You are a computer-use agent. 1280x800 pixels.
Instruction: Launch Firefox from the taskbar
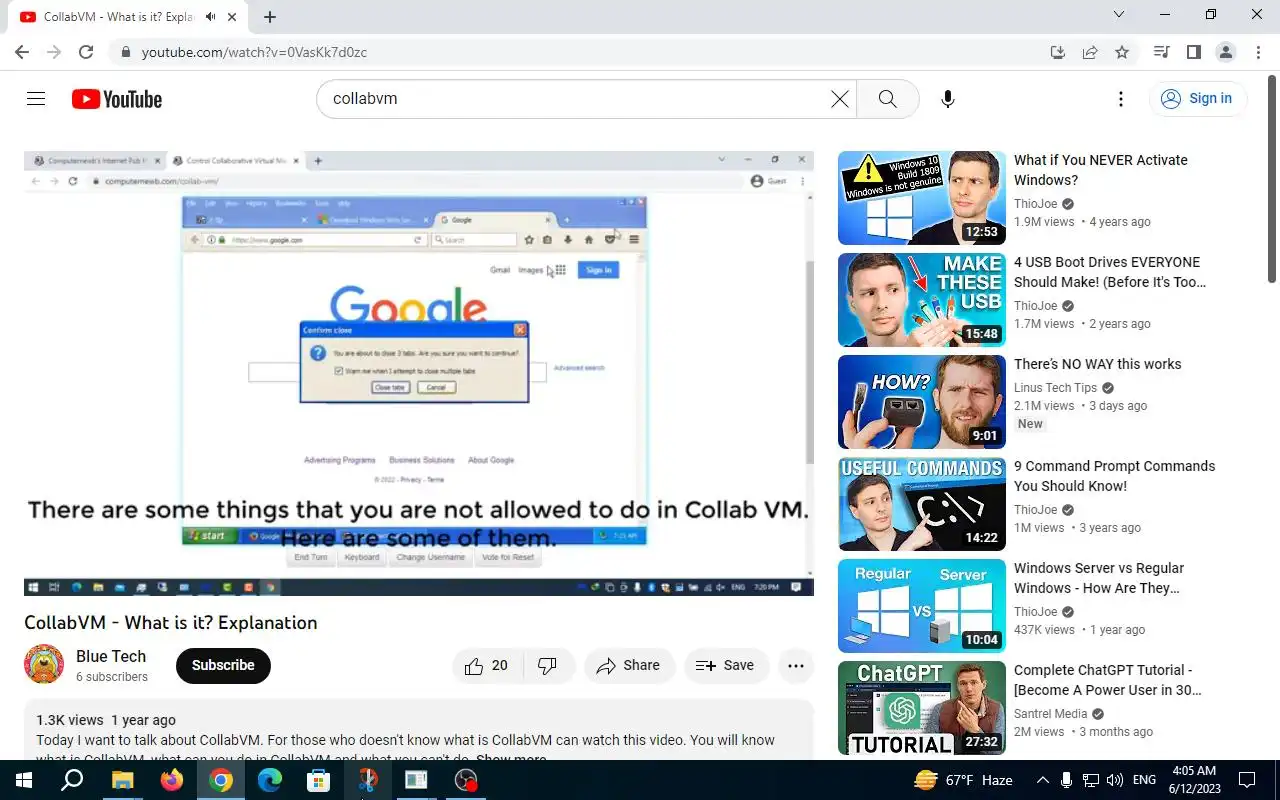[x=171, y=780]
